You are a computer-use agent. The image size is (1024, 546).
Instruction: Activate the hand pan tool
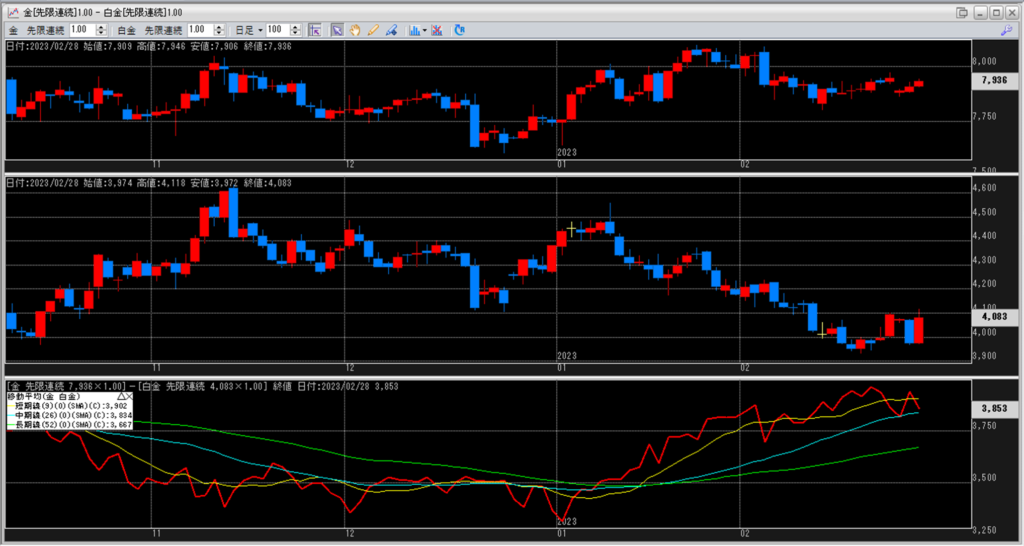(355, 30)
